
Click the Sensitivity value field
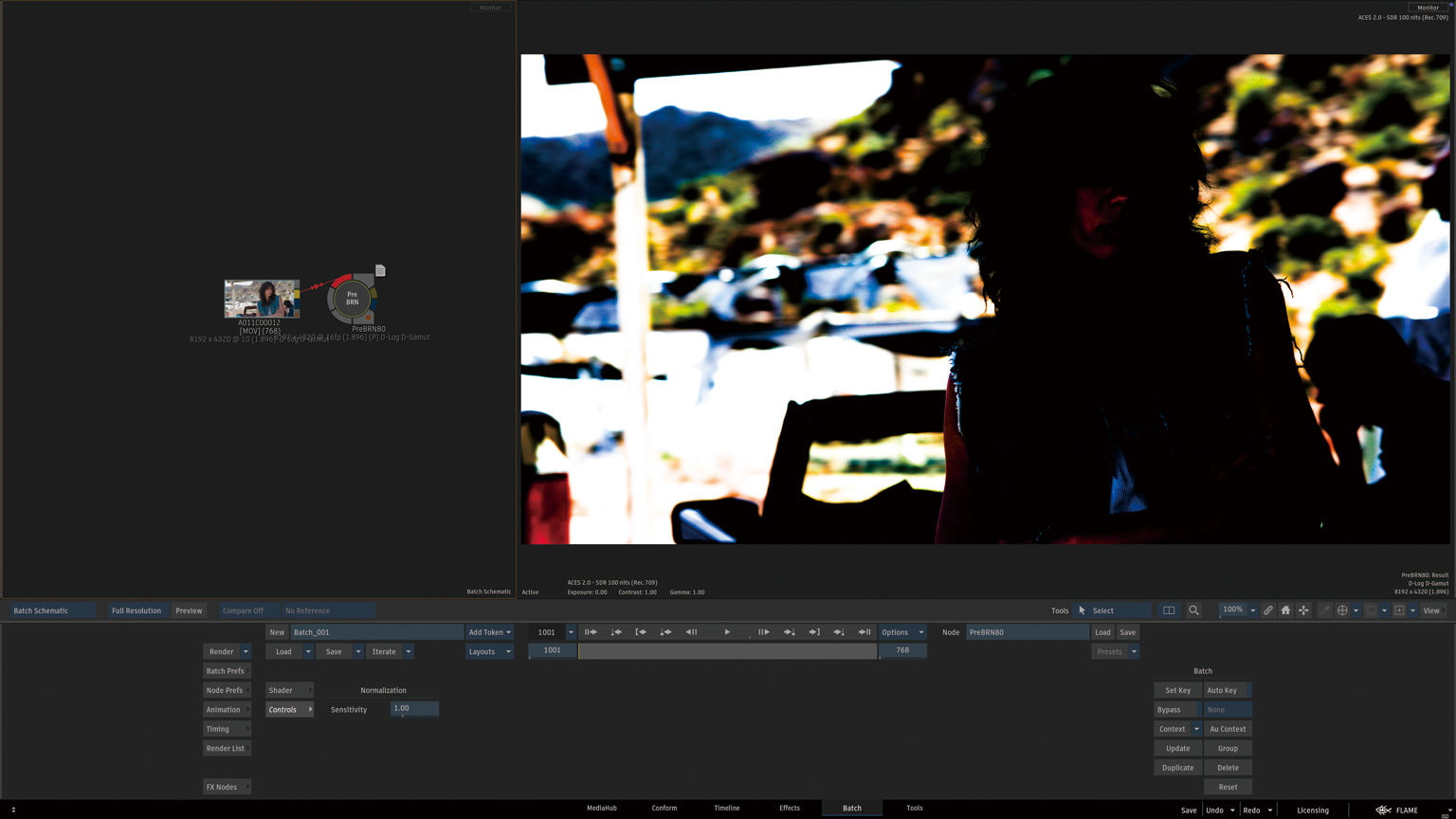pos(414,709)
